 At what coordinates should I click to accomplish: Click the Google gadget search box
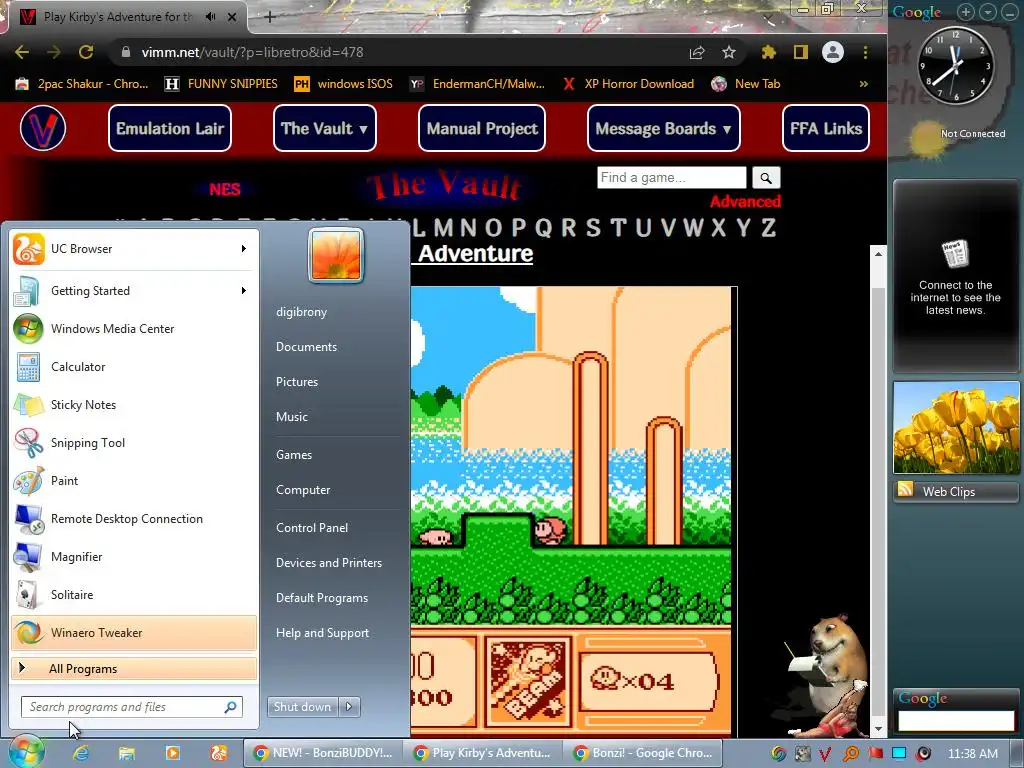pos(956,720)
